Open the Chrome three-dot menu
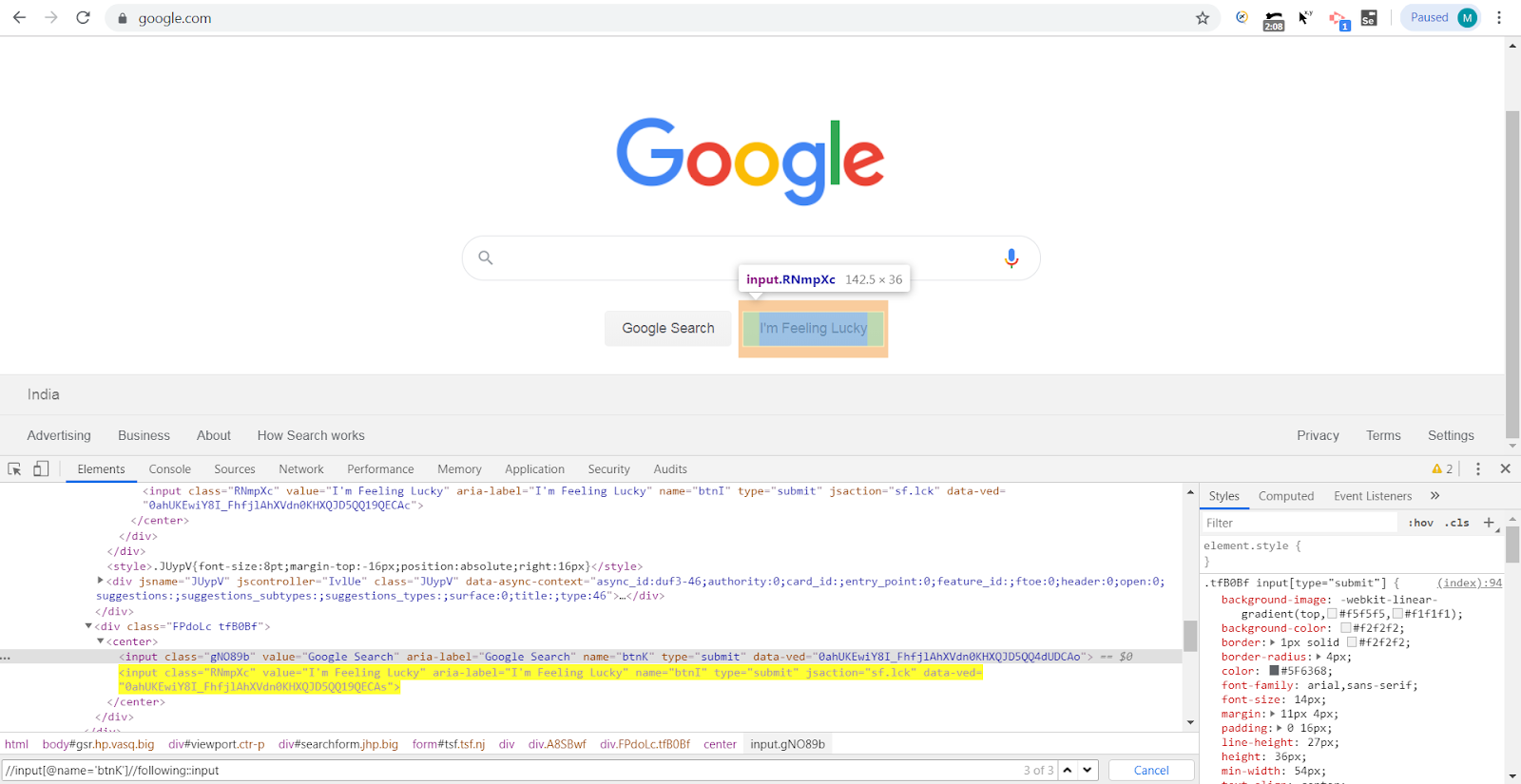 coord(1499,18)
